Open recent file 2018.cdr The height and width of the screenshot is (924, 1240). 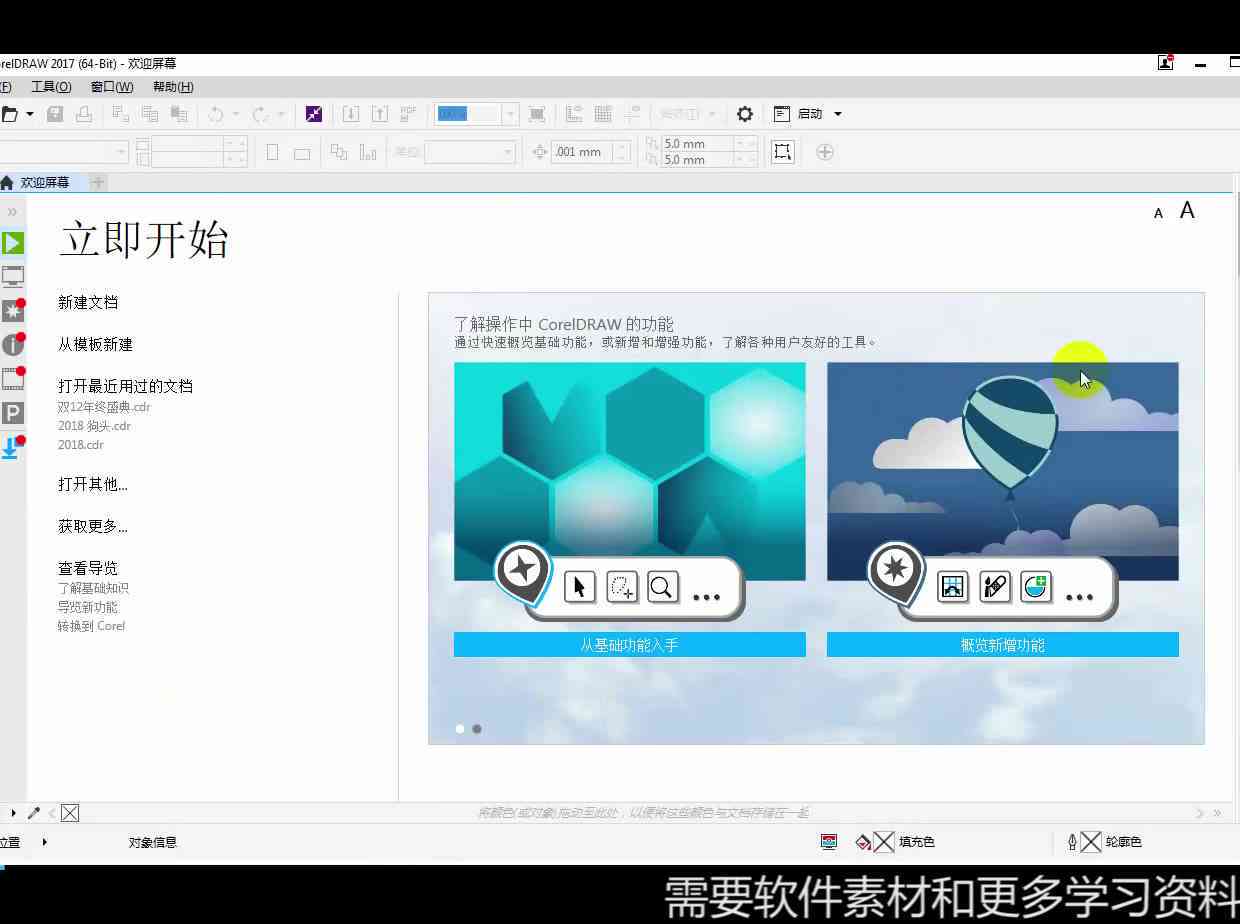click(x=80, y=445)
